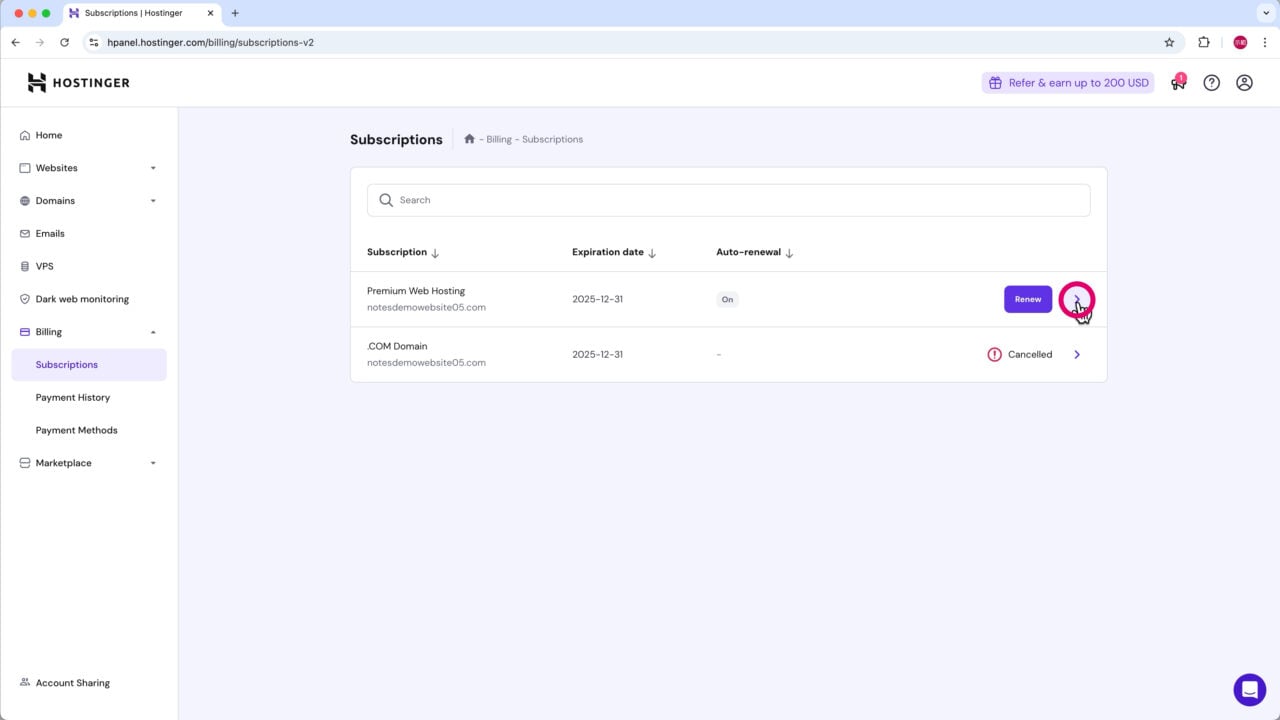This screenshot has height=720, width=1280.
Task: Open browser extensions puzzle icon
Action: (x=1204, y=42)
